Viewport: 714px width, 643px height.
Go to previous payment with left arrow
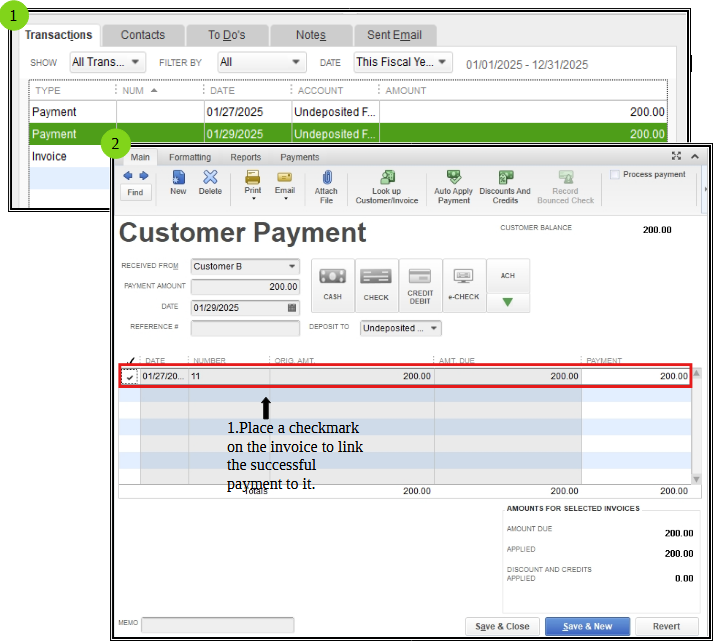[x=128, y=176]
